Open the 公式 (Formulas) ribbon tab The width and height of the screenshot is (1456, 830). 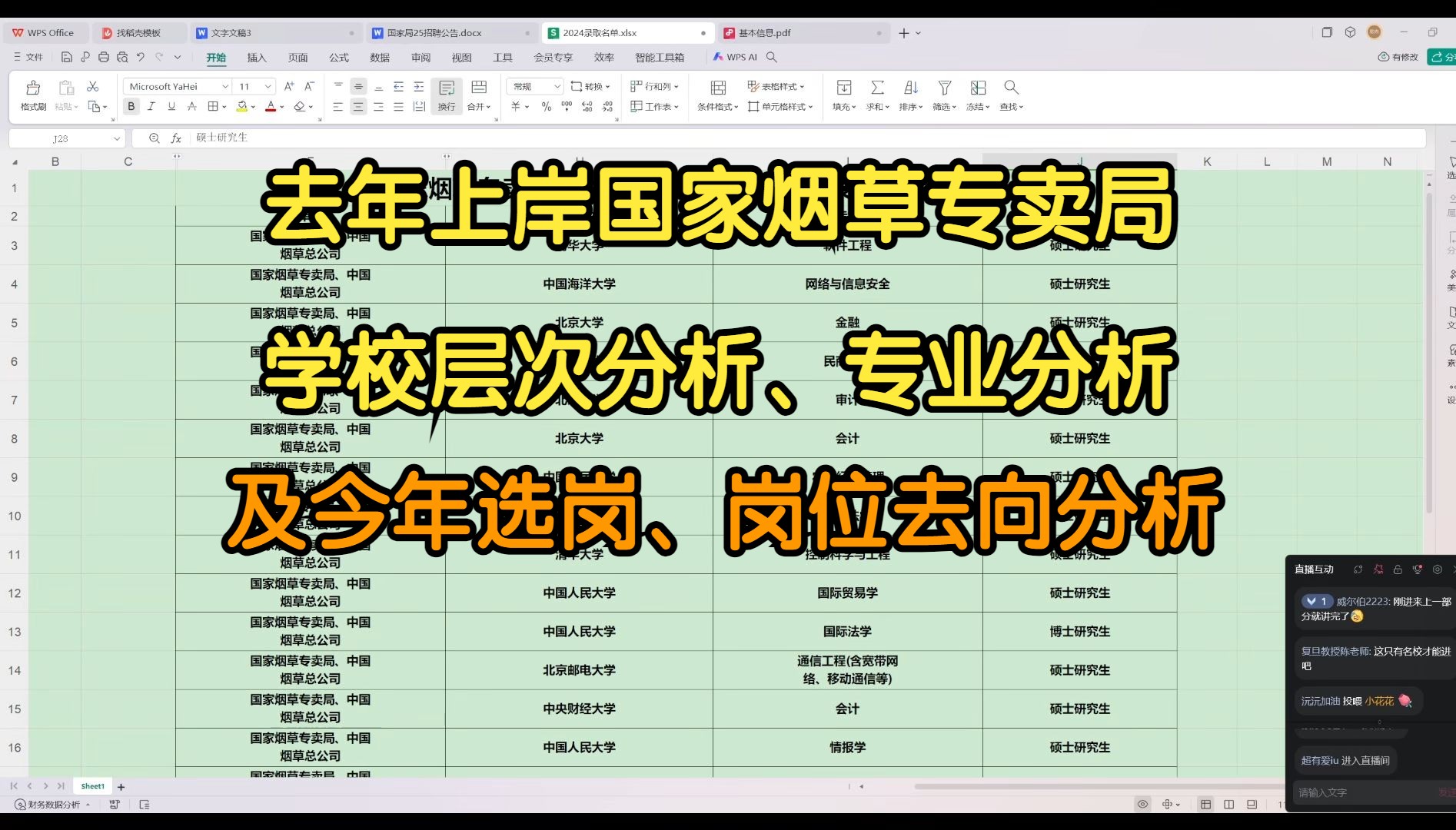[339, 58]
